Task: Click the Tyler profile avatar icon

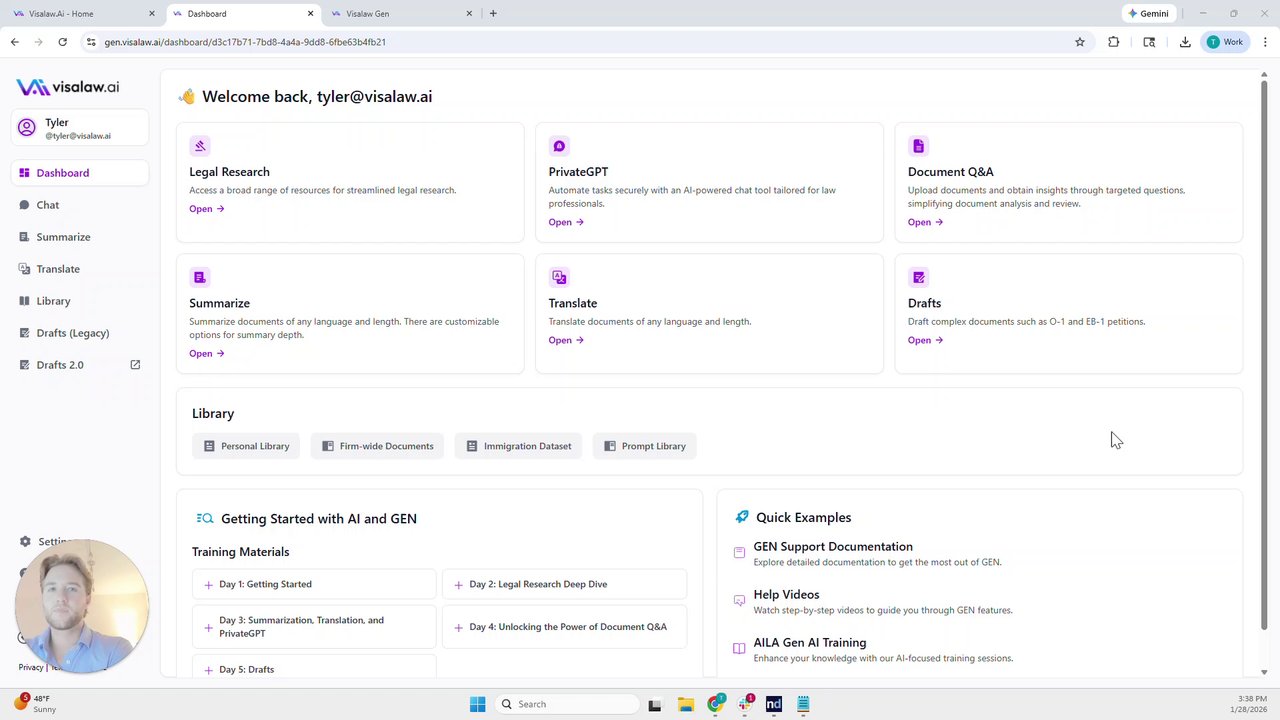Action: pos(27,128)
